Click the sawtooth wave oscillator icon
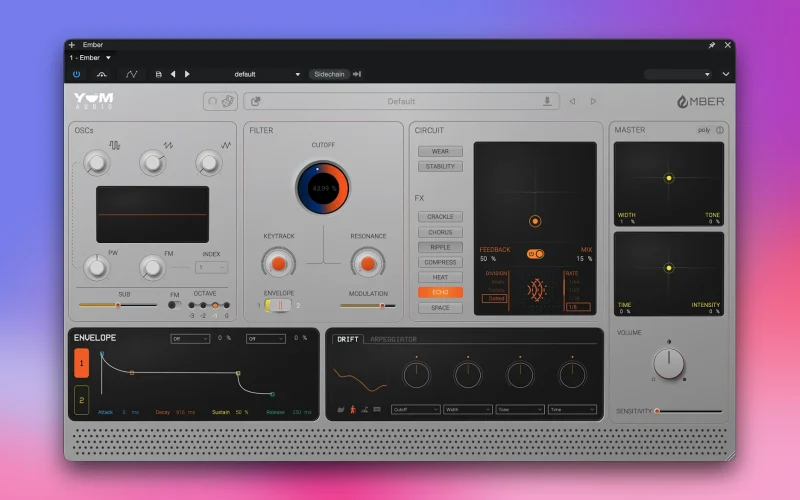Image resolution: width=800 pixels, height=500 pixels. (x=168, y=145)
